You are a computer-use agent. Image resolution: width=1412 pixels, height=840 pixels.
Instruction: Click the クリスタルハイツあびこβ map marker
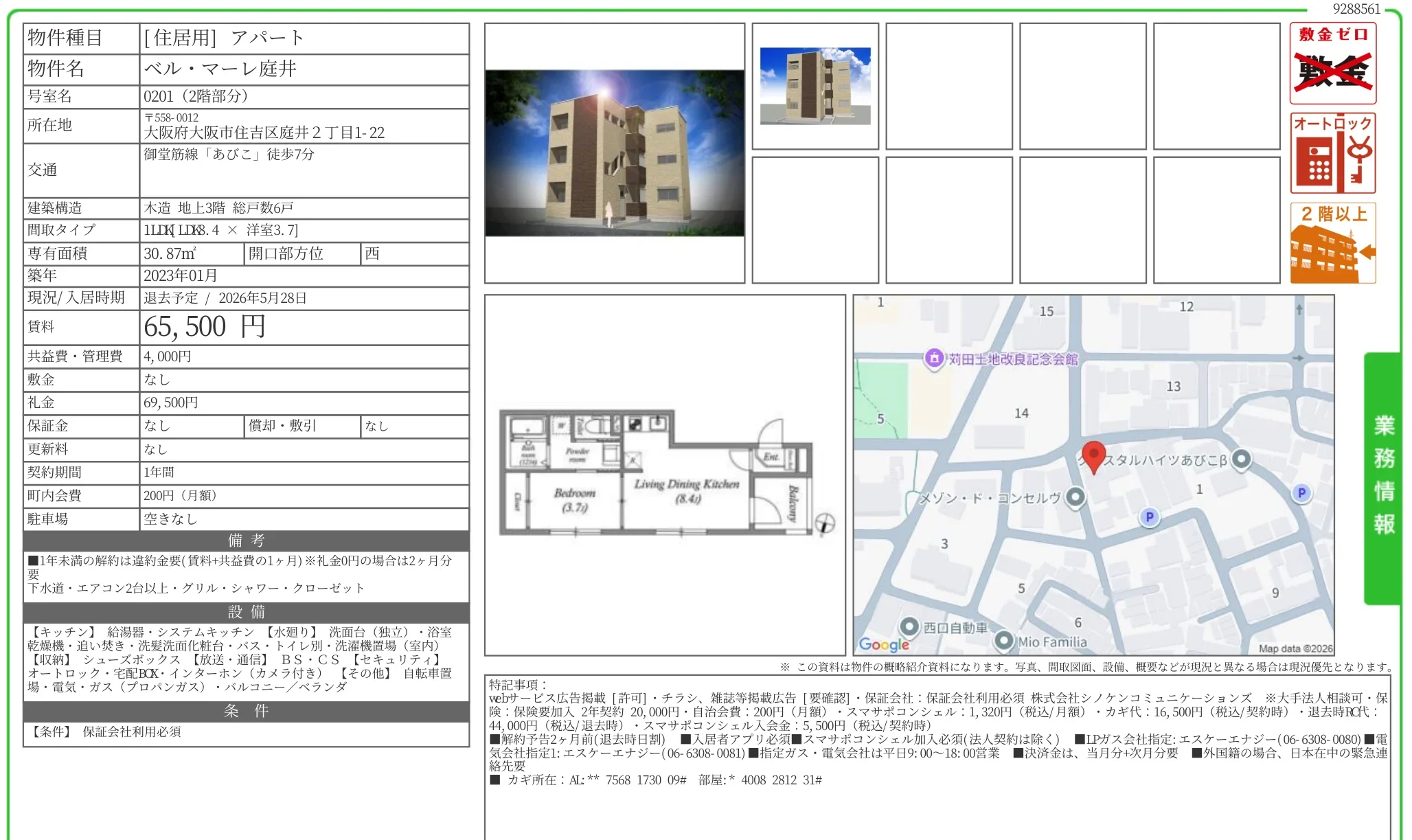1241,459
